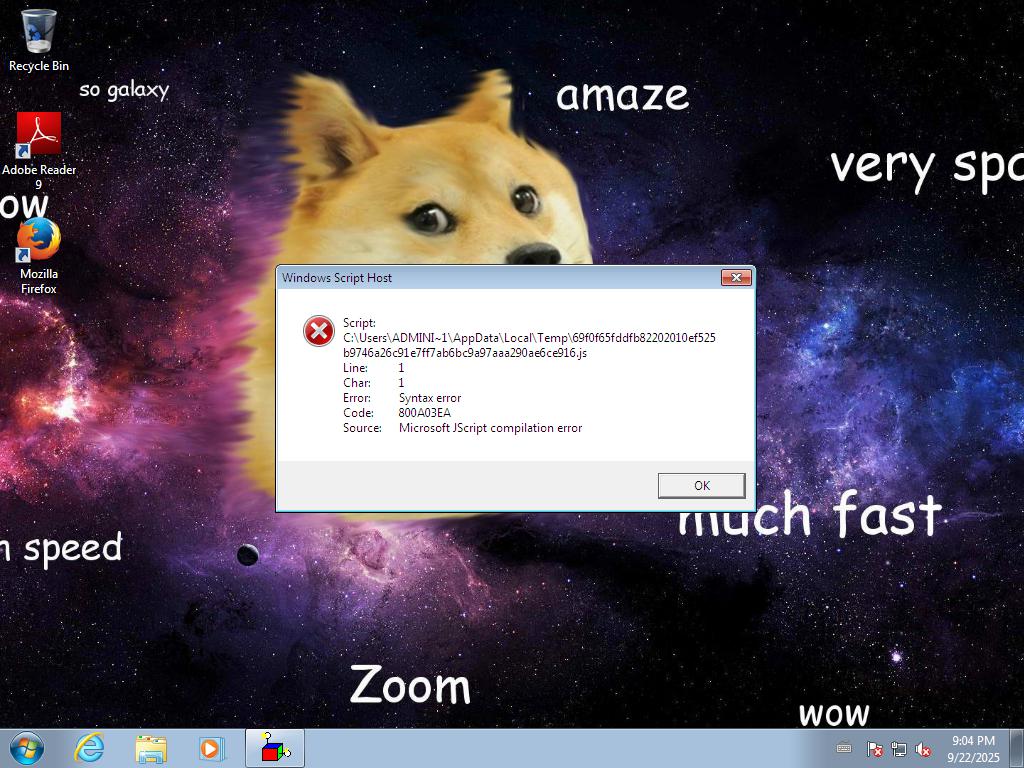Click the network status tray icon

pos(898,749)
